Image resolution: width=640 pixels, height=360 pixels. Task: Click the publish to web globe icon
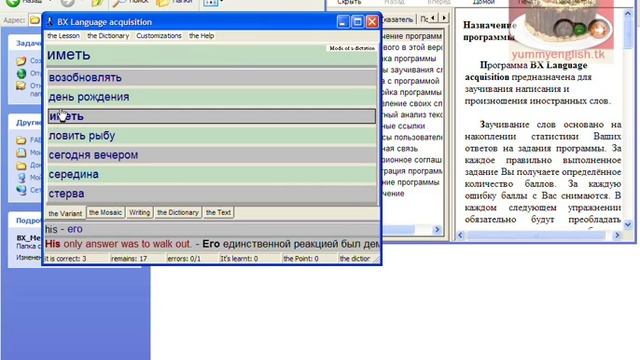[x=21, y=73]
